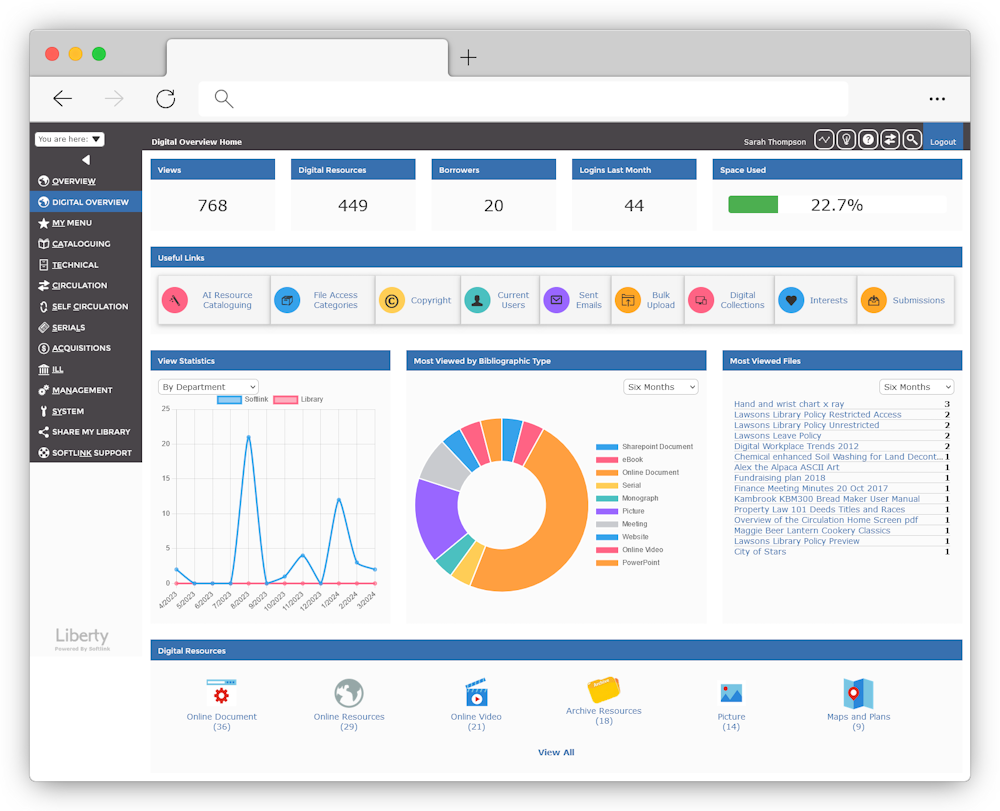Screen dimensions: 1000x811
Task: Open File Access Categories
Action: pos(322,299)
